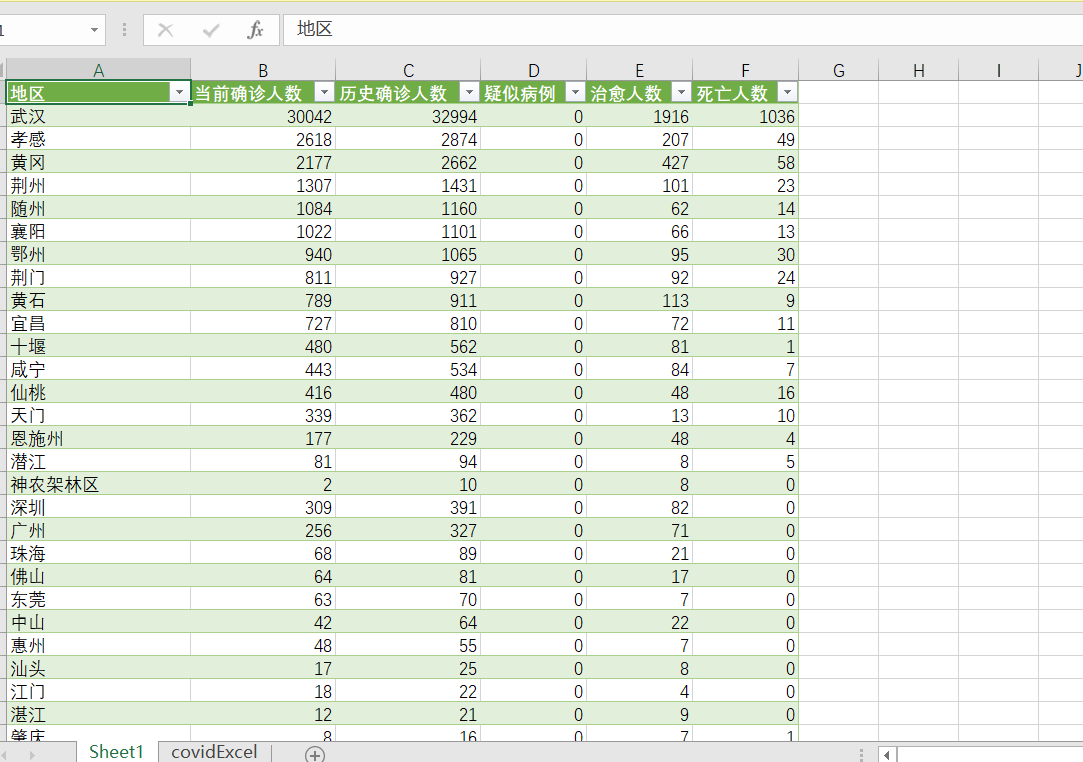Open the 历史确诊人数 filter dropdown
Image resolution: width=1083 pixels, height=762 pixels.
click(x=470, y=93)
